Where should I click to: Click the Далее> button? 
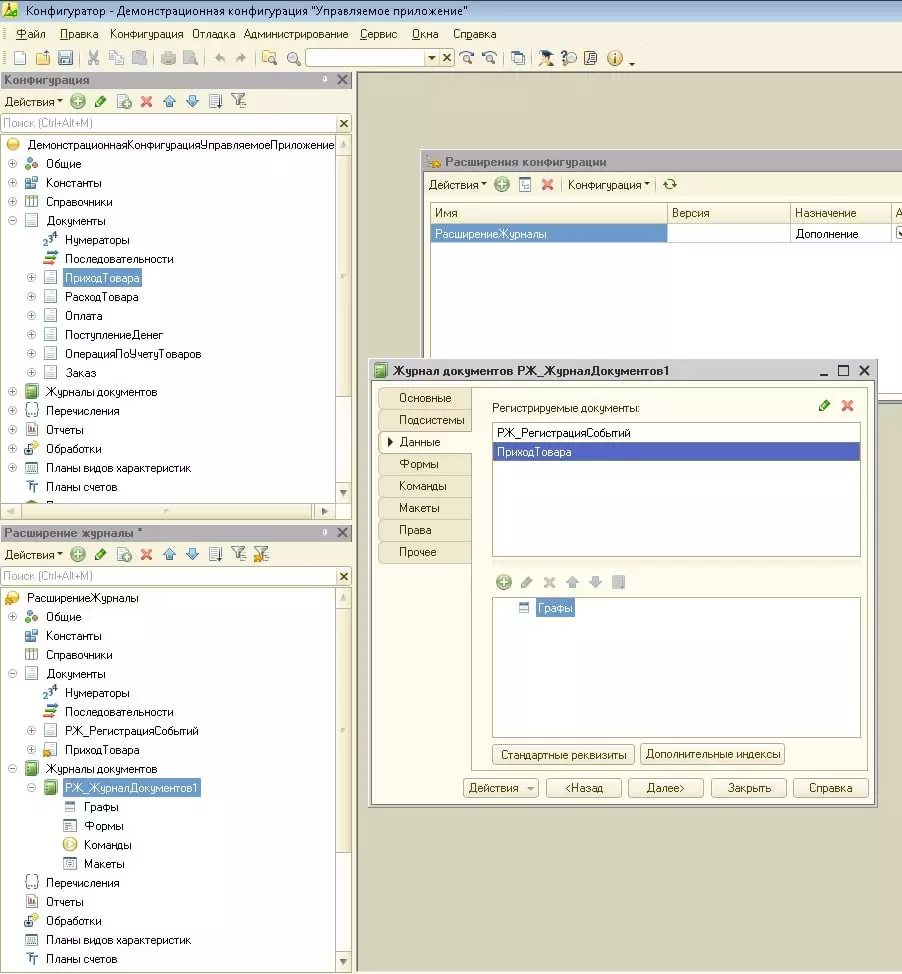665,788
